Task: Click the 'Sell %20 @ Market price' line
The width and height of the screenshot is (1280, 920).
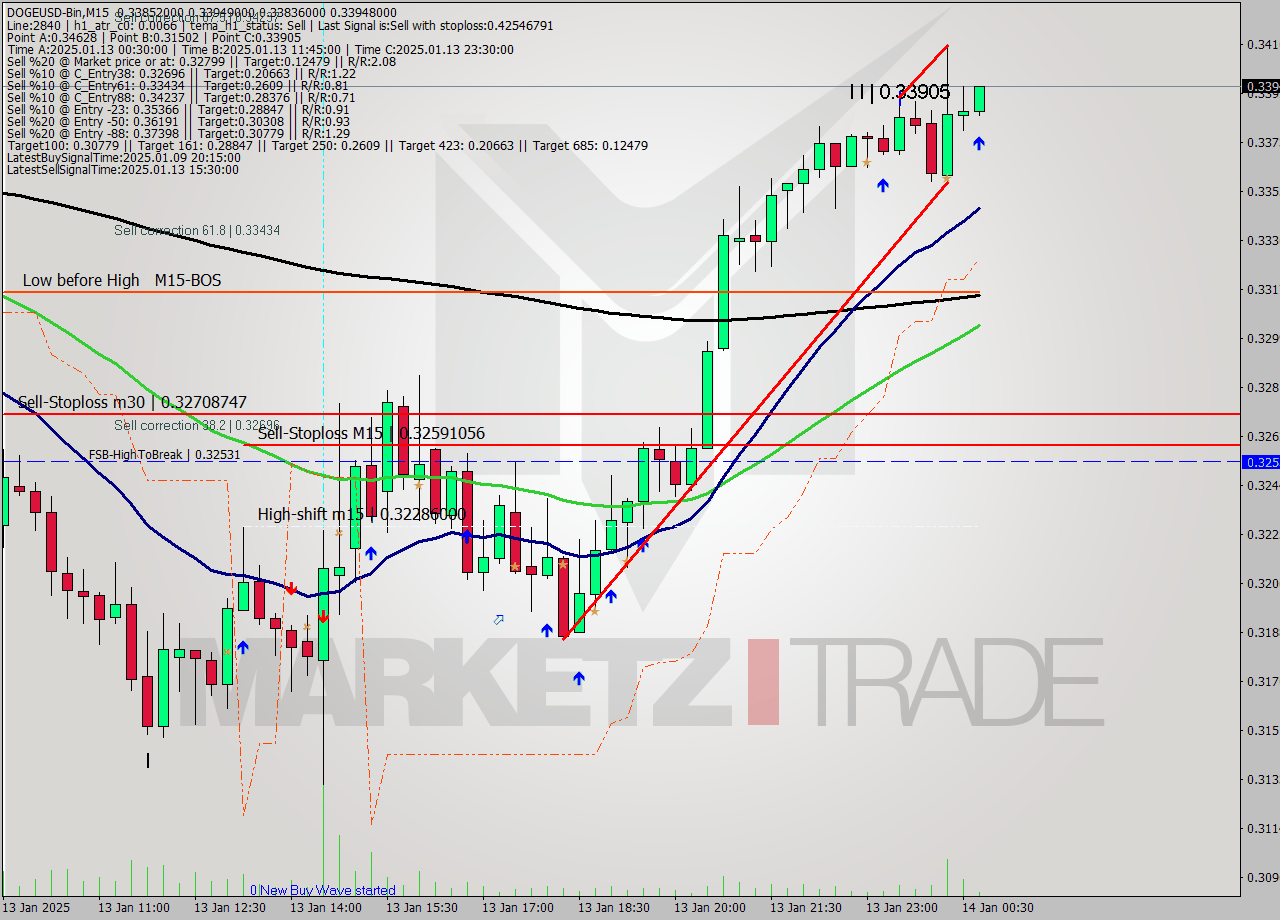Action: coord(201,61)
